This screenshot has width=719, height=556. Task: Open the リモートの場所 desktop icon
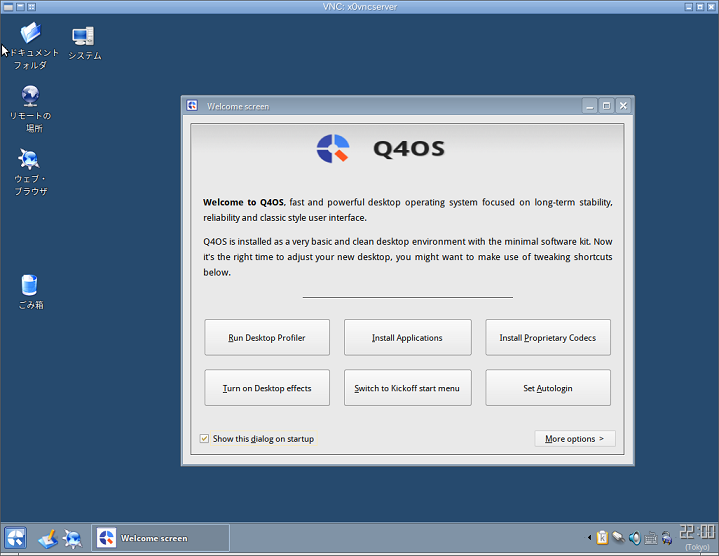pyautogui.click(x=30, y=109)
